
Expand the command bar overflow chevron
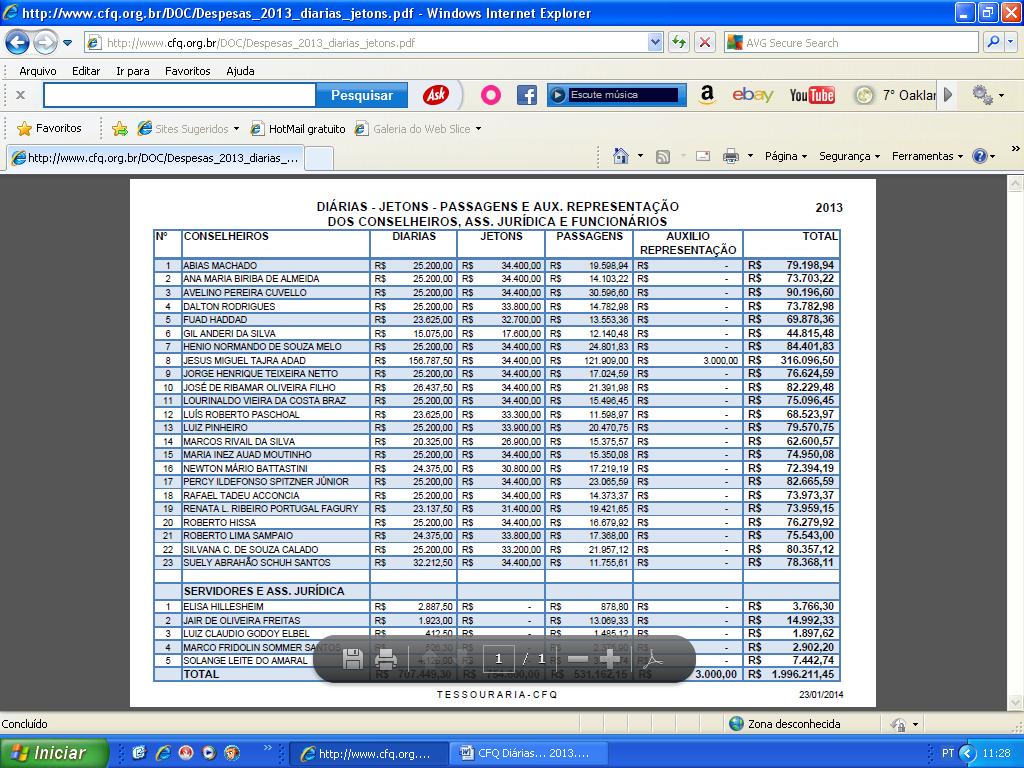(x=1016, y=149)
